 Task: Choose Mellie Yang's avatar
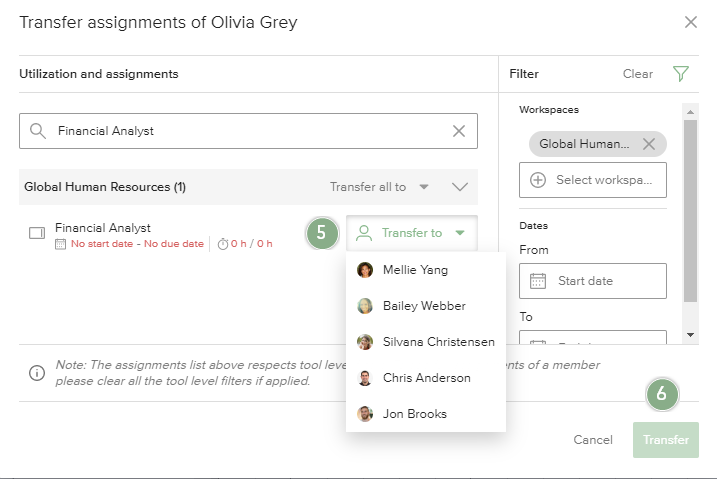pos(365,270)
